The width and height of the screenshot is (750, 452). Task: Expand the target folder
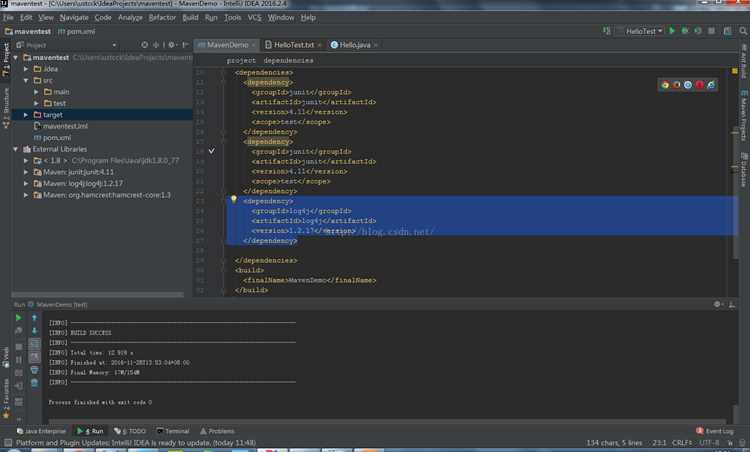[x=26, y=115]
